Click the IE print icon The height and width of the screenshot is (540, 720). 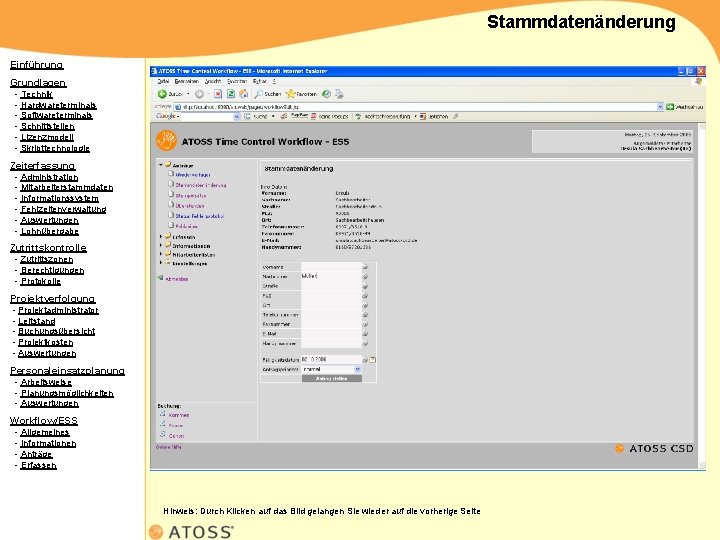pos(339,94)
